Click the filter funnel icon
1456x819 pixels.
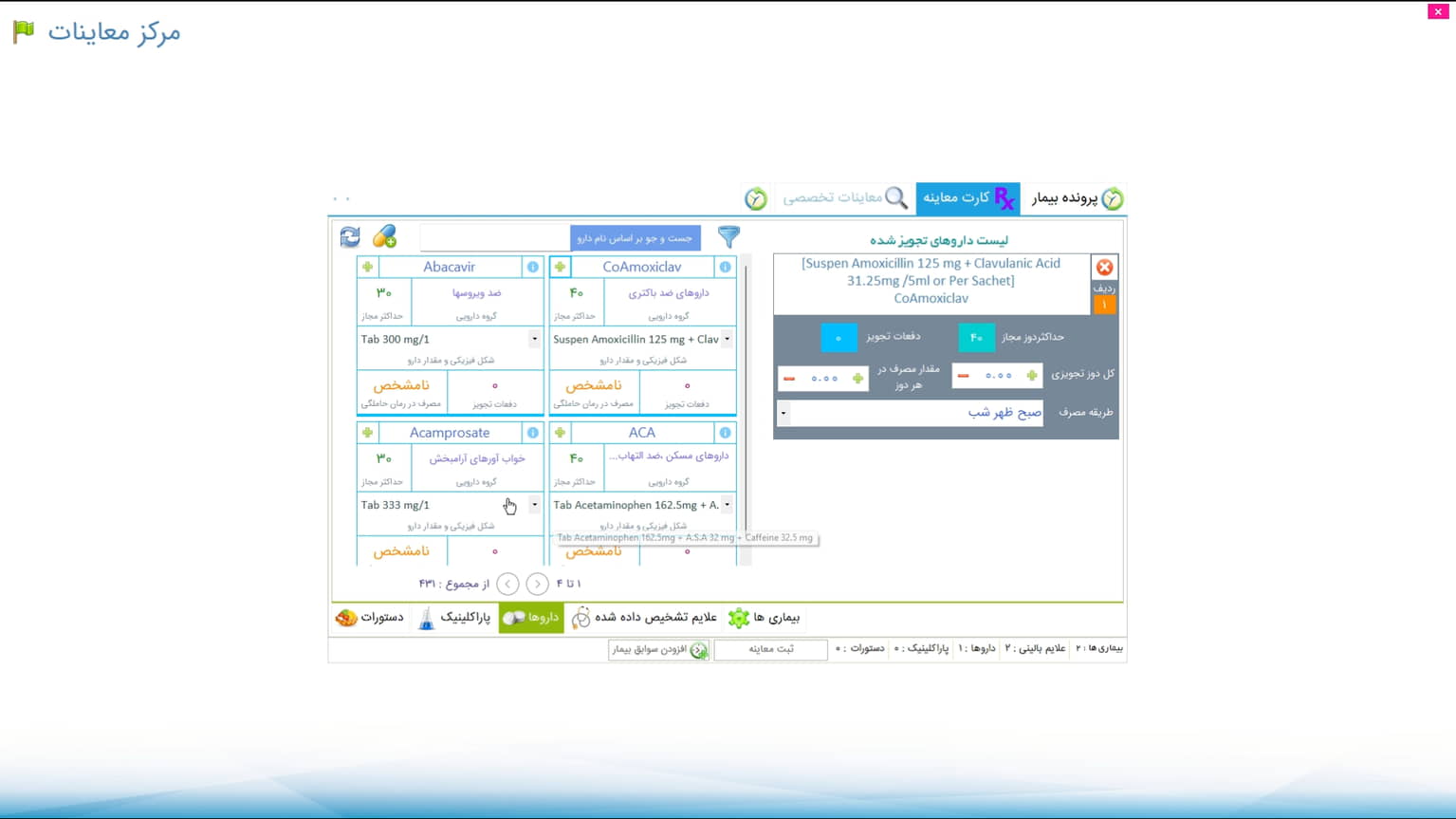pos(728,236)
